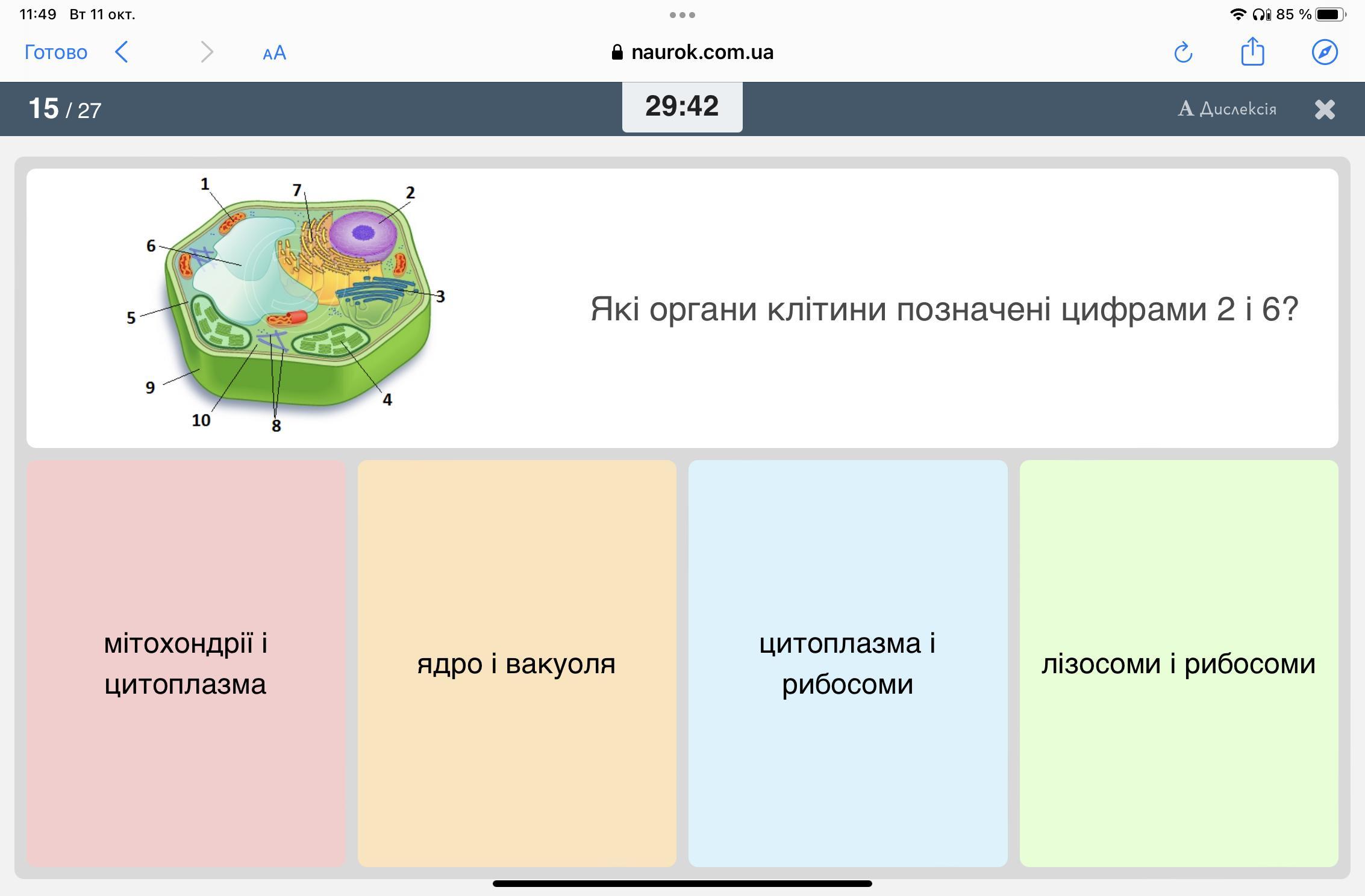This screenshot has width=1365, height=896.
Task: Open in Safari using the compass icon
Action: (1325, 52)
